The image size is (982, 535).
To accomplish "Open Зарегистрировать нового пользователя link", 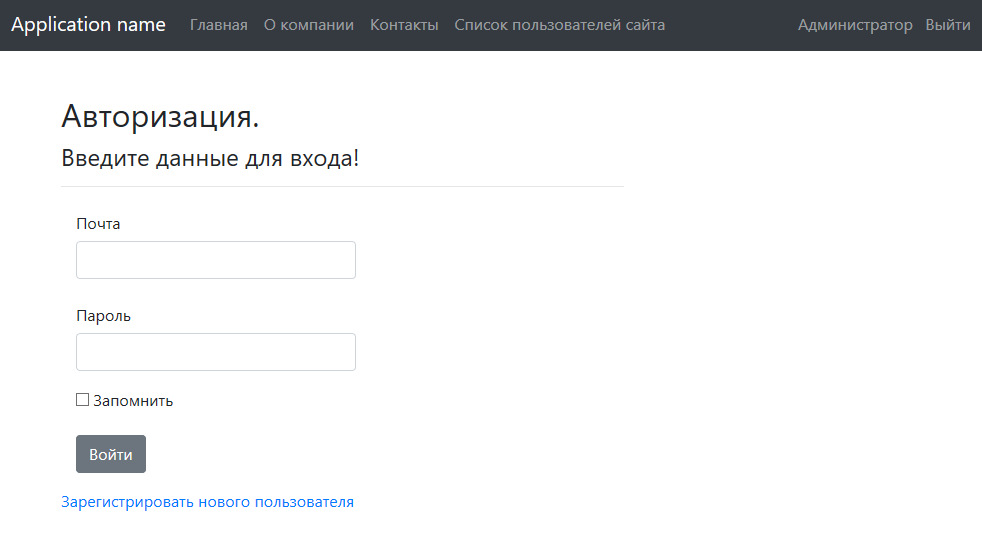I will [x=207, y=502].
